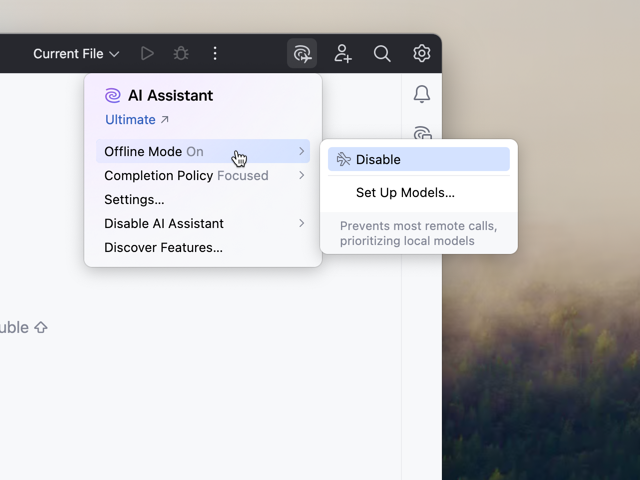
Task: Open the vertical three-dots more actions menu
Action: [215, 53]
